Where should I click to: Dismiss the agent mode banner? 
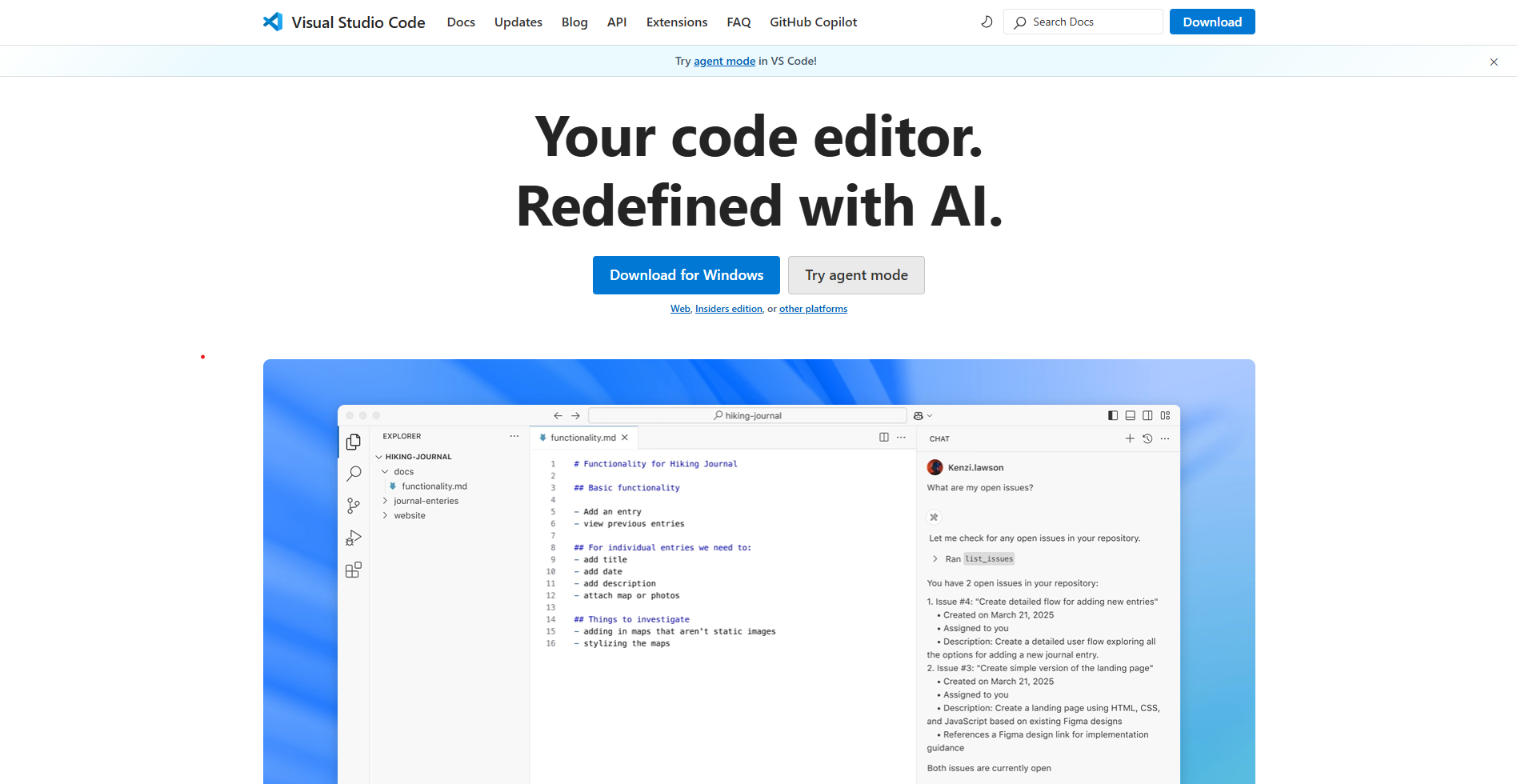(x=1494, y=62)
